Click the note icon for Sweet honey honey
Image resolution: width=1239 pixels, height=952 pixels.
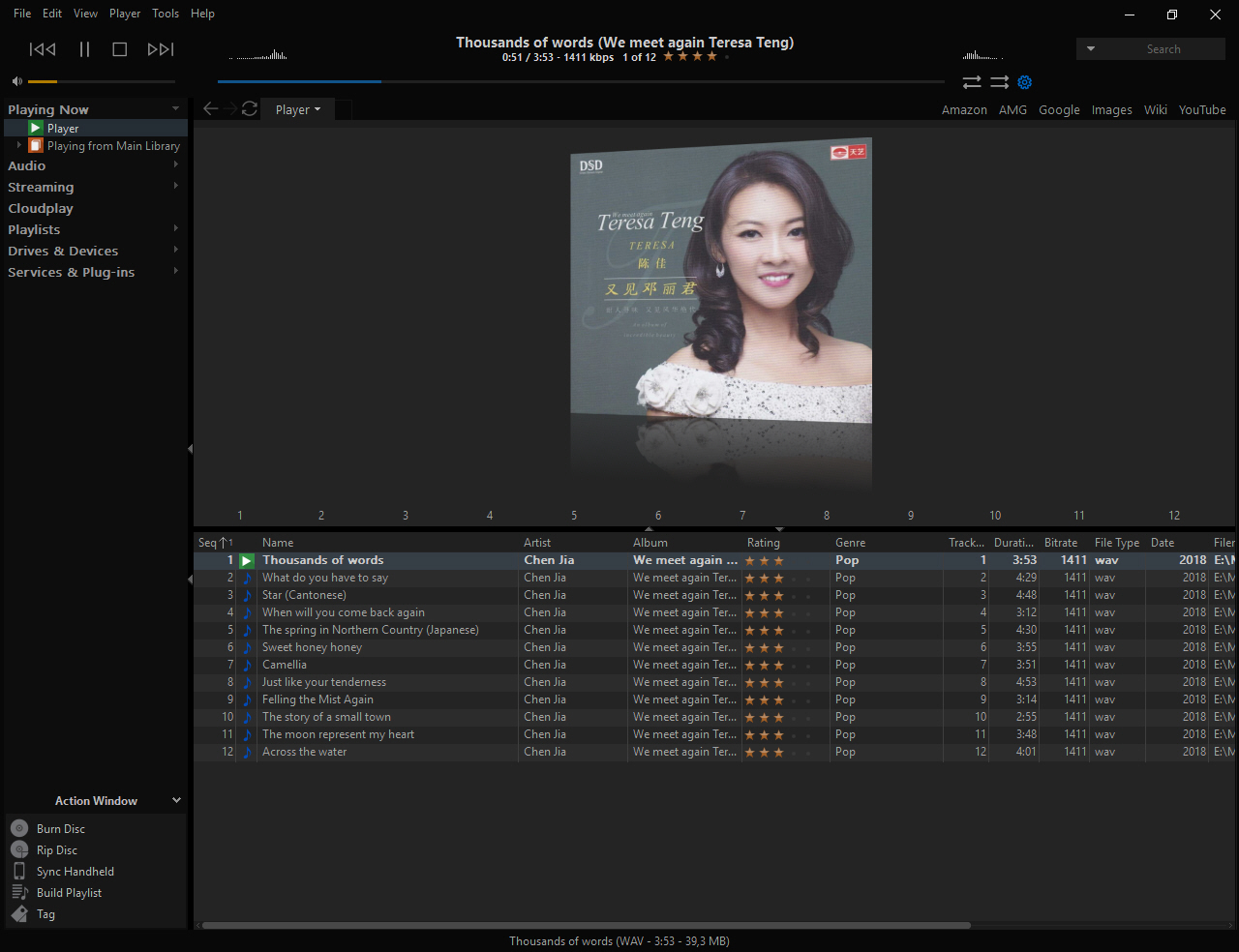click(247, 647)
